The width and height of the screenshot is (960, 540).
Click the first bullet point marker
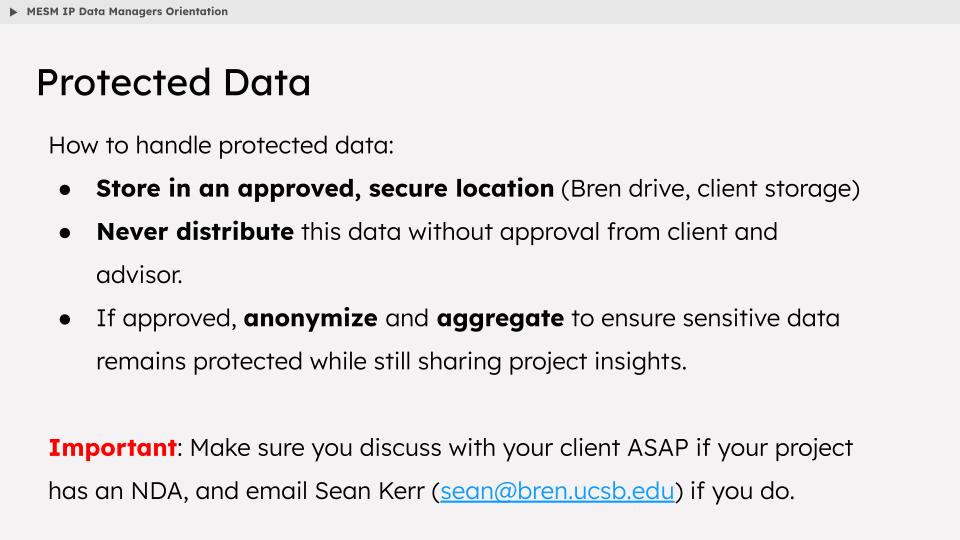(65, 190)
